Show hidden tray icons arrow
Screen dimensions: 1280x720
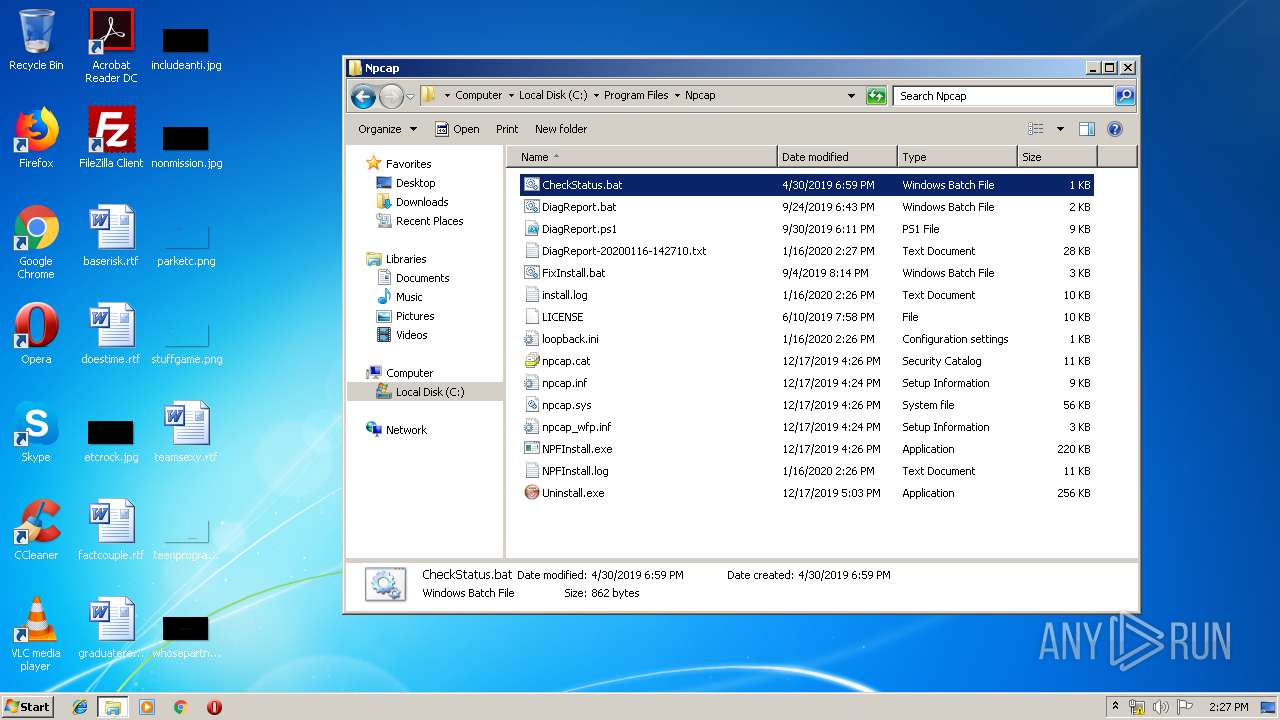tap(1115, 707)
